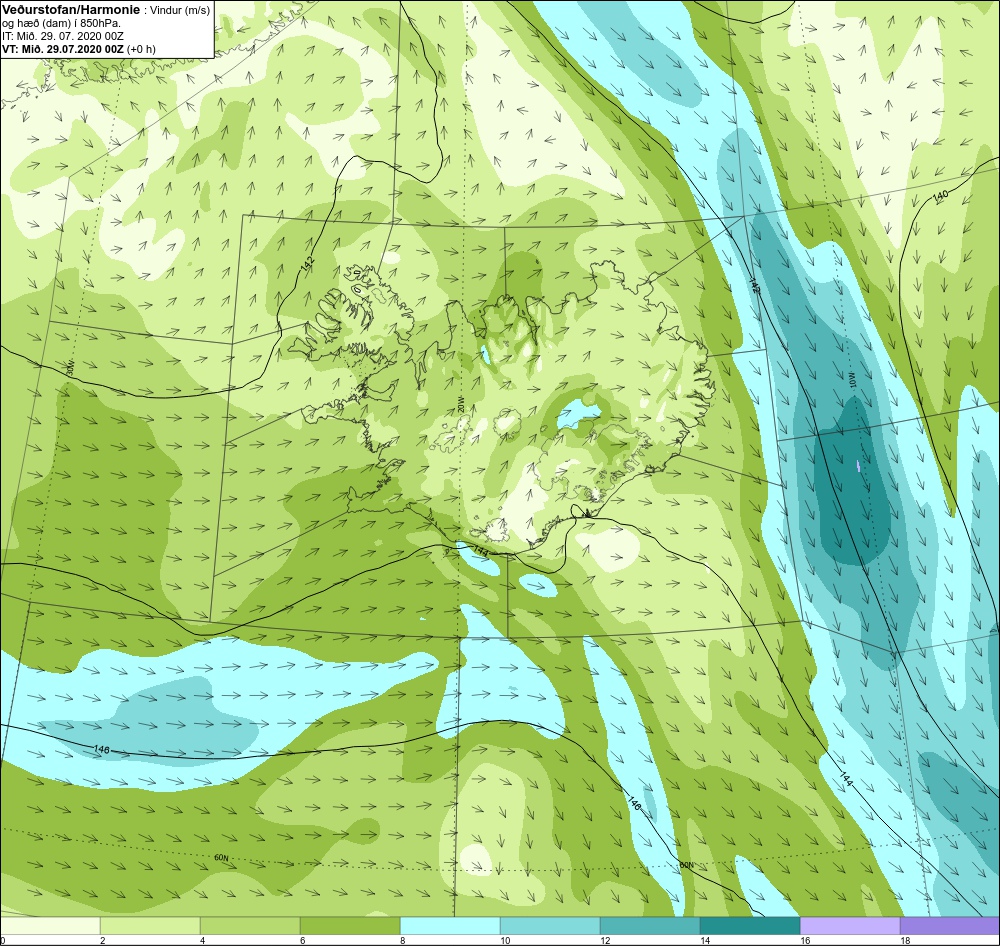Click the 'og hæð (dam) í 850hPa.' line

[62, 23]
